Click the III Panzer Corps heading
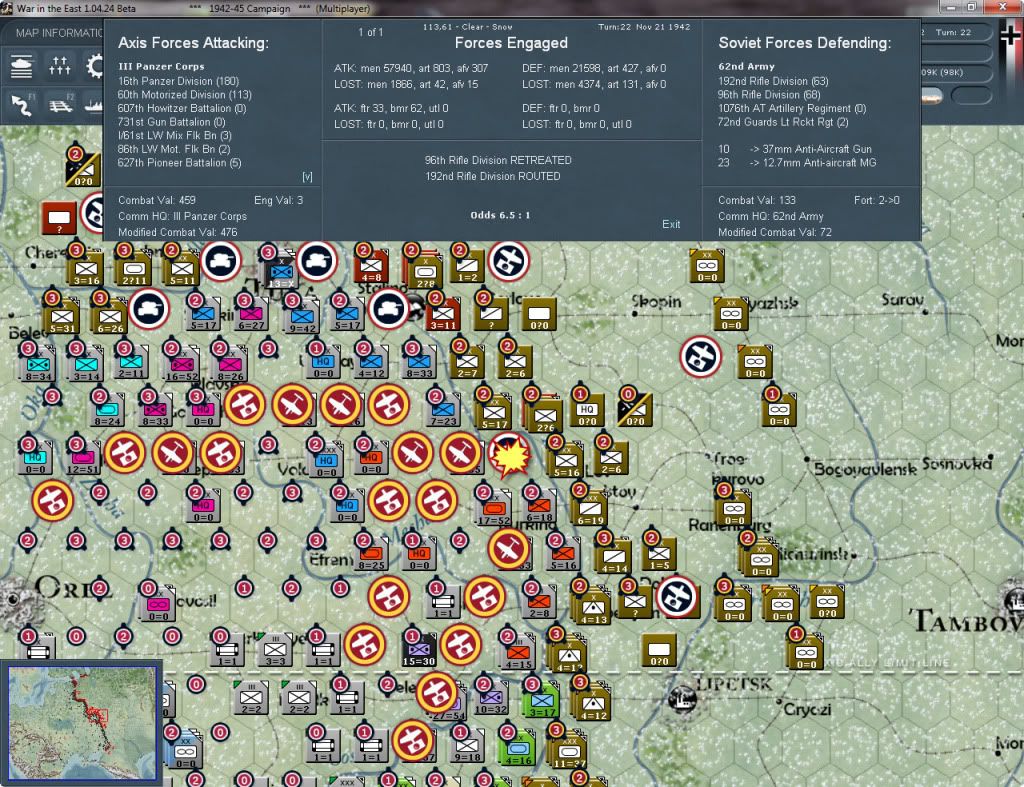Image resolution: width=1024 pixels, height=787 pixels. [x=161, y=66]
